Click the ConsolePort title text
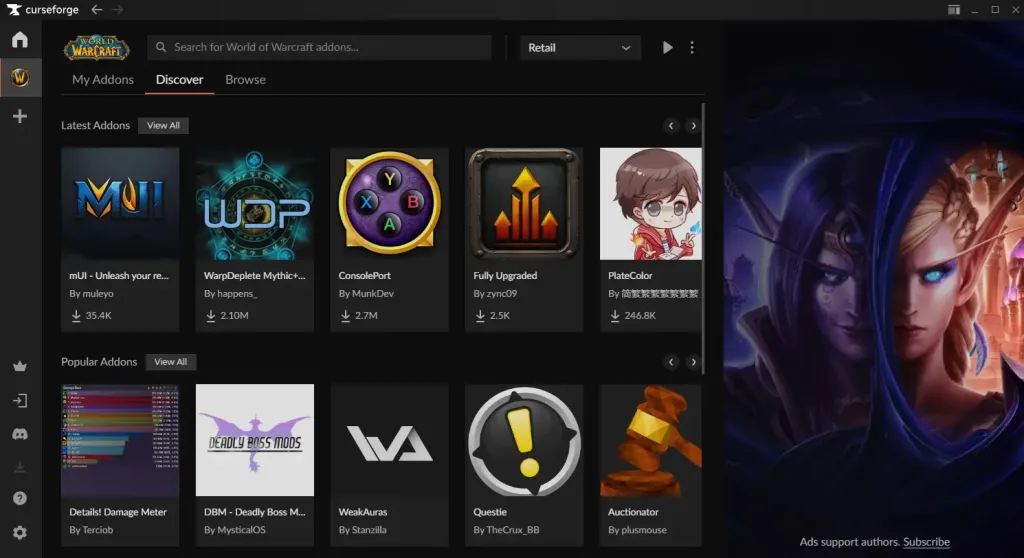This screenshot has width=1024, height=558. point(364,276)
